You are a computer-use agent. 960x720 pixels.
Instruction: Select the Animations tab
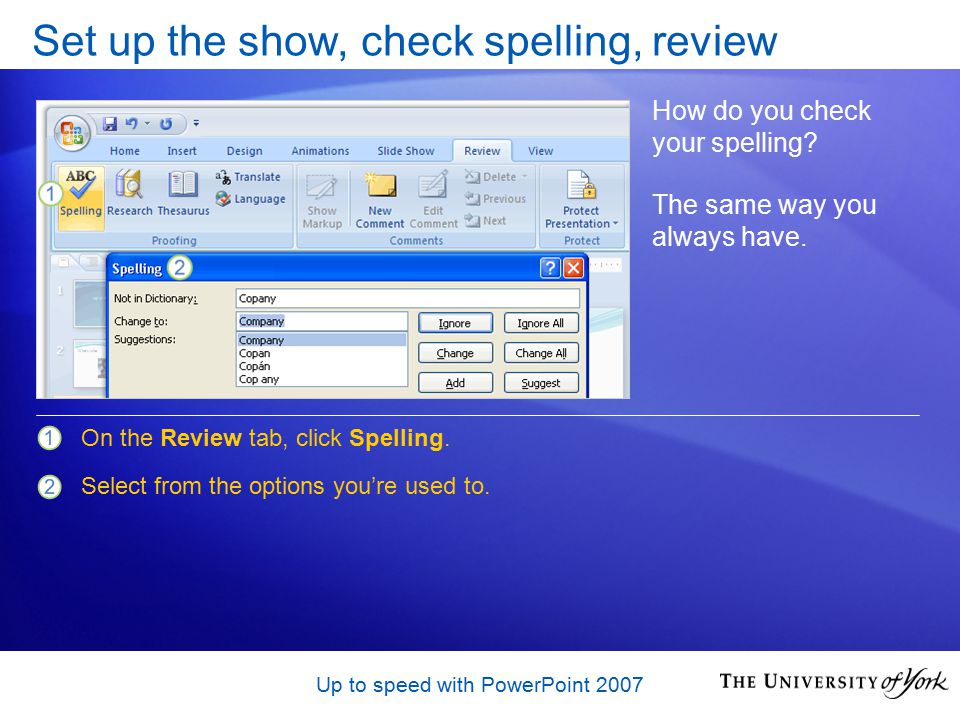[320, 151]
